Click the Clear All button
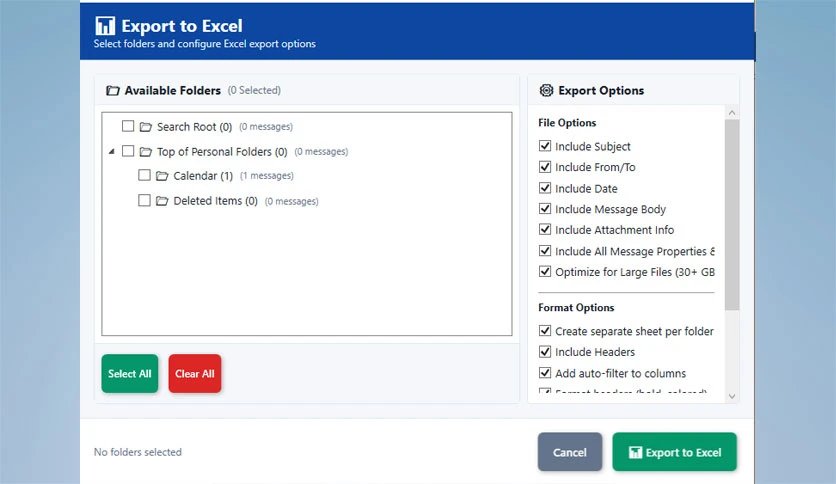 (x=195, y=374)
